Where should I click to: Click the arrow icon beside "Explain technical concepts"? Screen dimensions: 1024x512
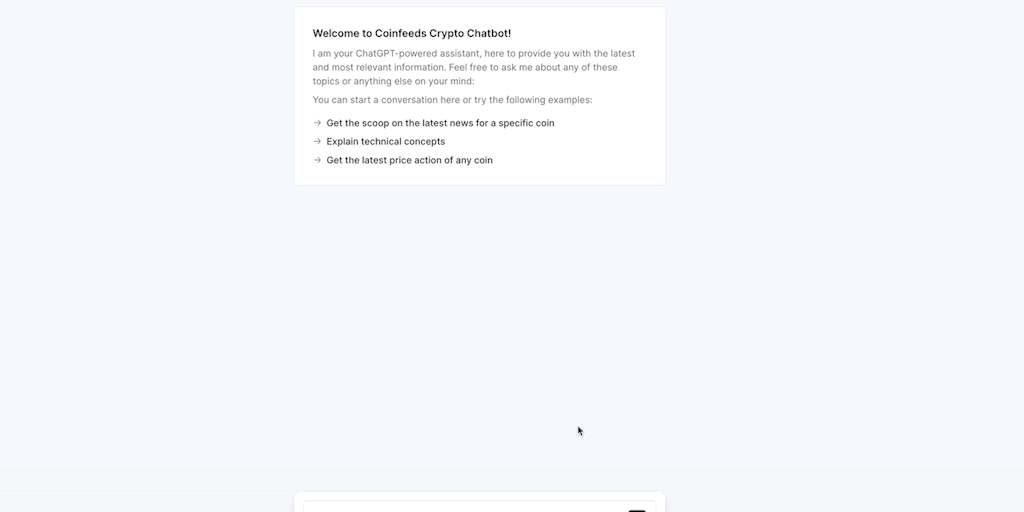tap(317, 141)
